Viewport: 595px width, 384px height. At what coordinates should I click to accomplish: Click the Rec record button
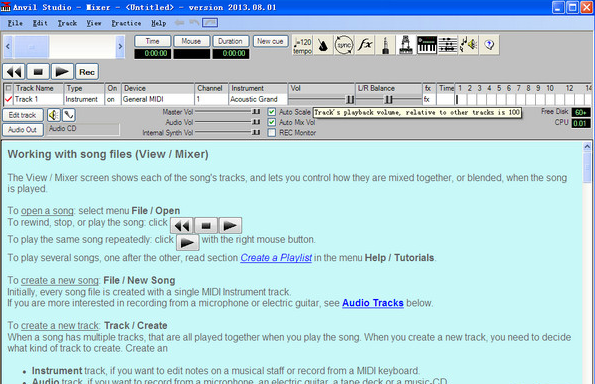coord(87,72)
